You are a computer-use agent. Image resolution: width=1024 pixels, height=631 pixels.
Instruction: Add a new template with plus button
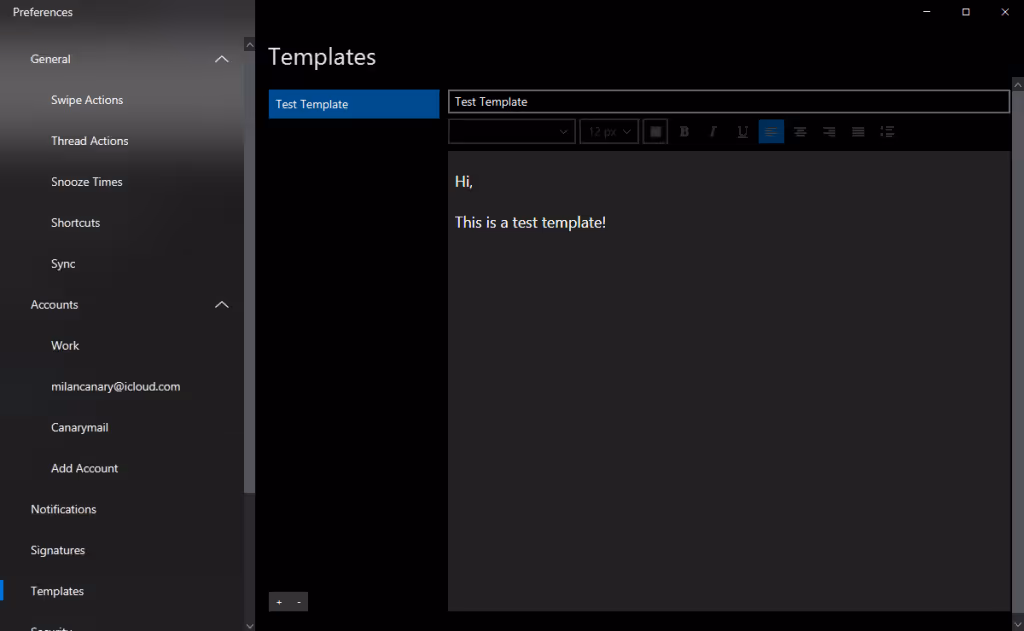click(x=279, y=602)
